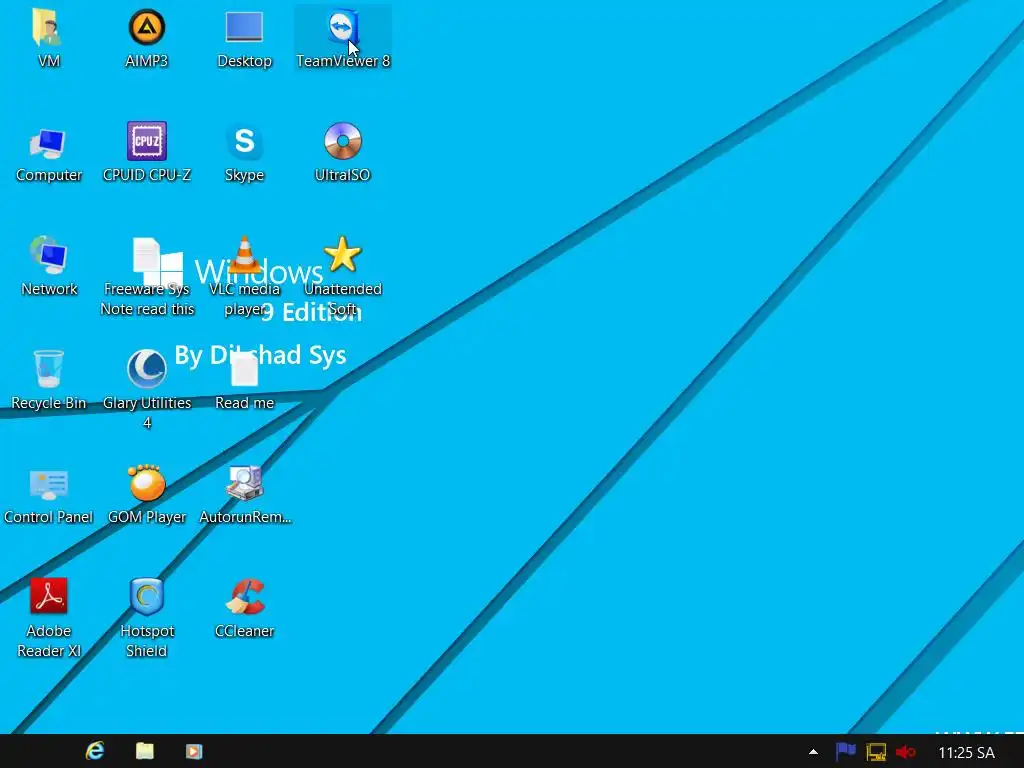This screenshot has height=768, width=1024.
Task: Show hidden icons in the system tray
Action: coord(813,752)
